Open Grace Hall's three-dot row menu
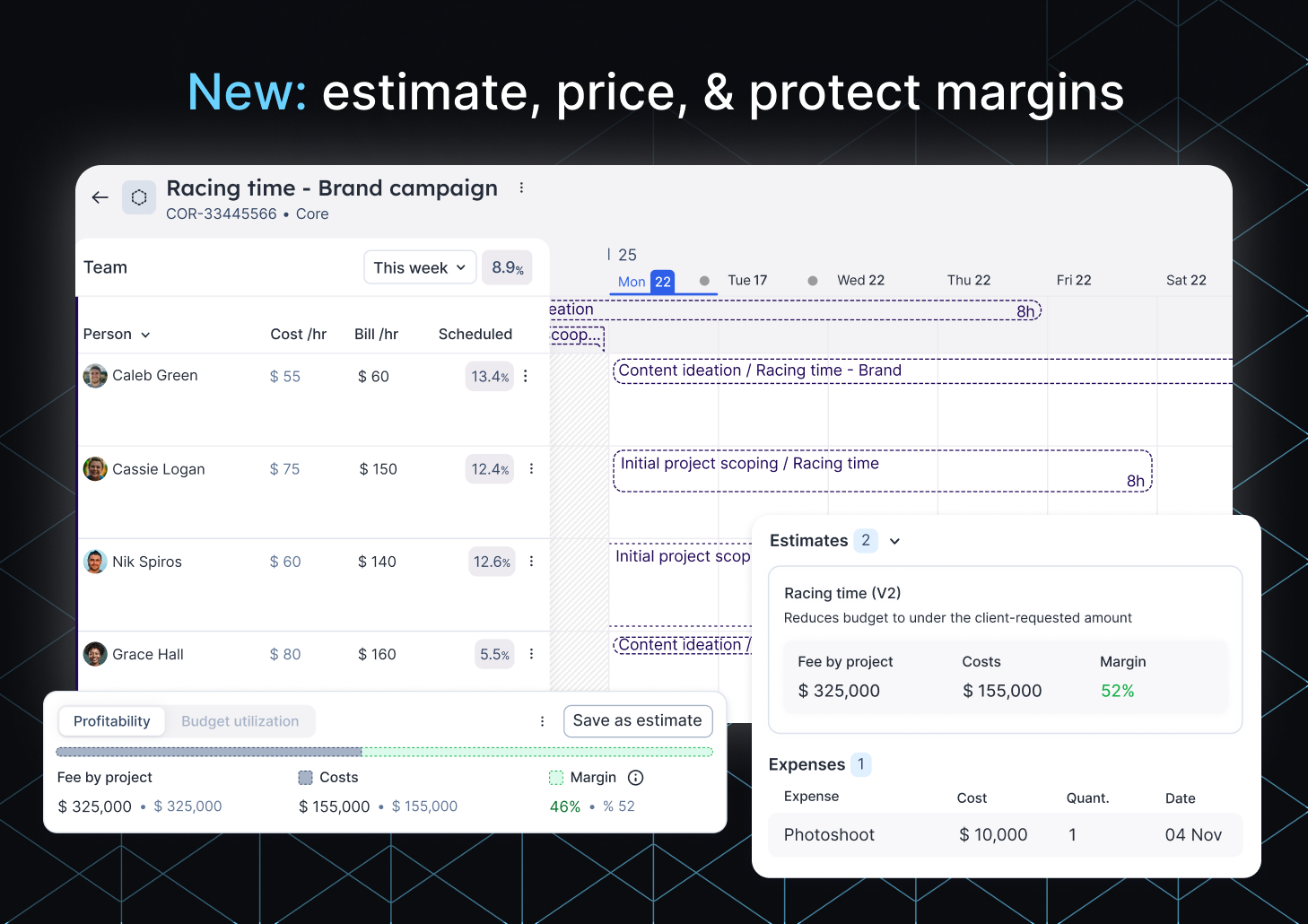The height and width of the screenshot is (924, 1308). pos(532,654)
